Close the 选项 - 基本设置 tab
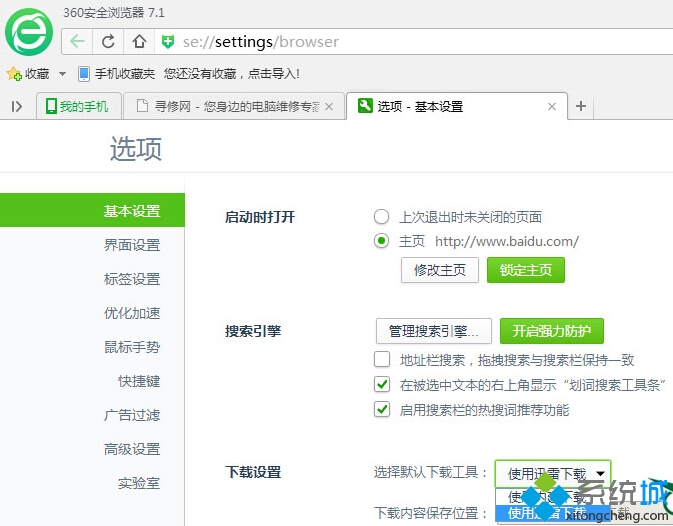673x526 pixels. (551, 107)
